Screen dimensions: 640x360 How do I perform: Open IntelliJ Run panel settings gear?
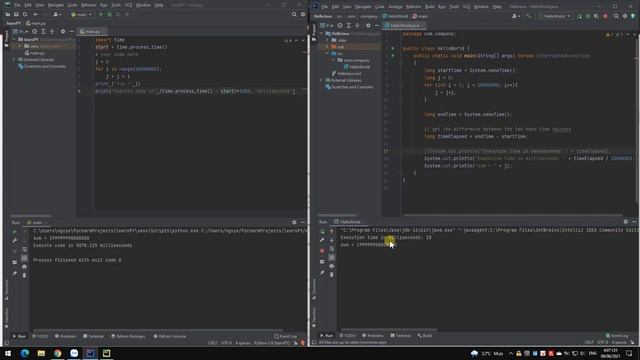[625, 222]
